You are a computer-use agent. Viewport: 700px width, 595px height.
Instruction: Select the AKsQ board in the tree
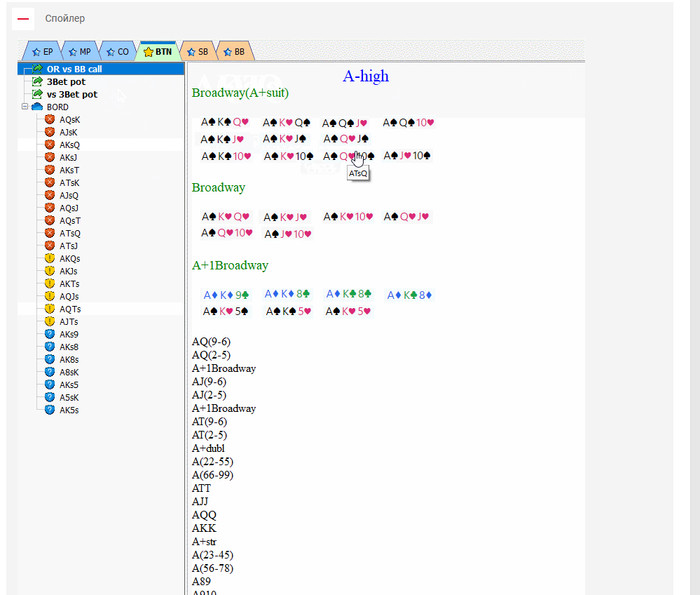pyautogui.click(x=69, y=145)
